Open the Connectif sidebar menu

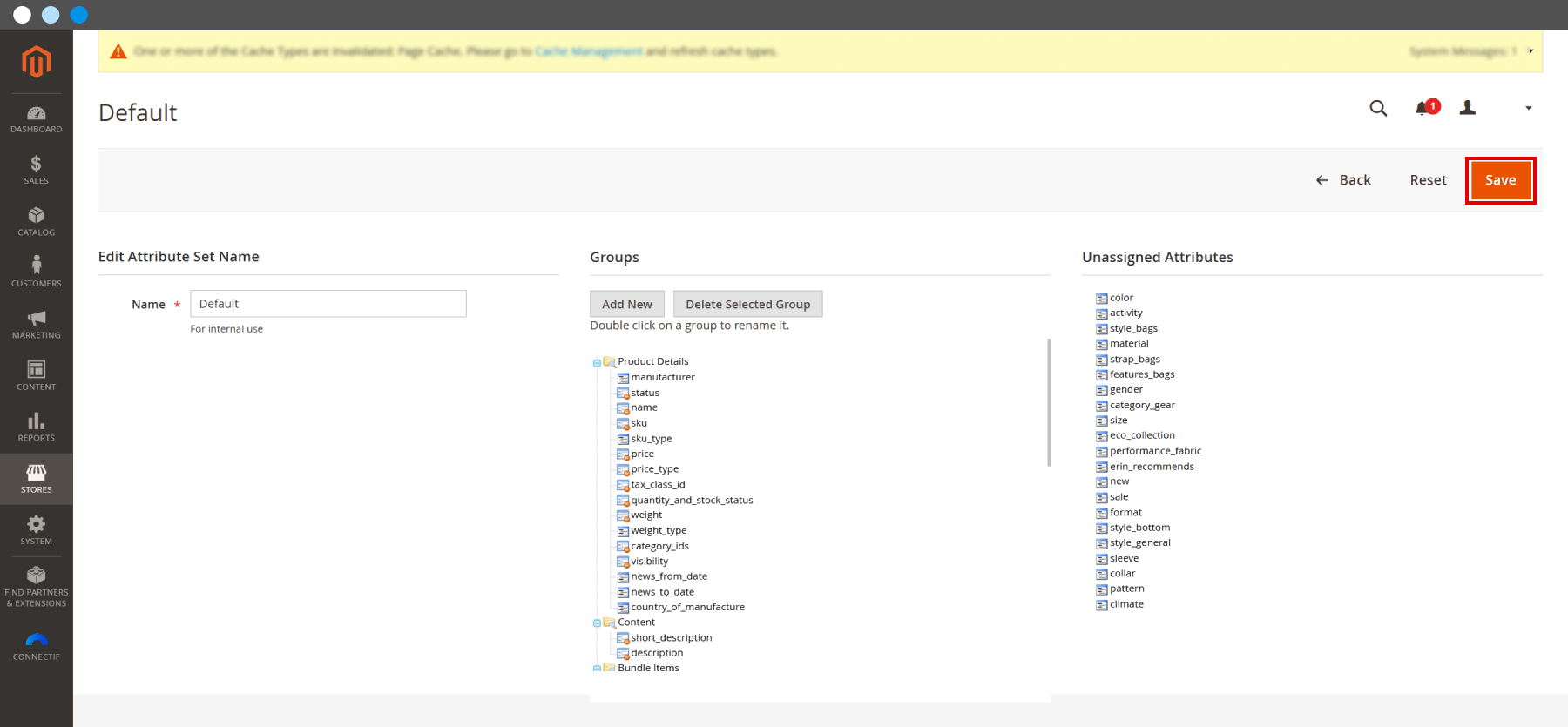pyautogui.click(x=37, y=648)
